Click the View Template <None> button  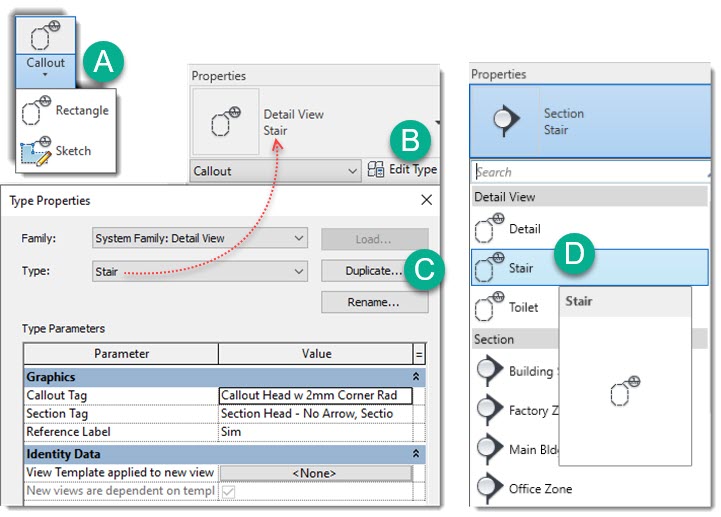[315, 473]
